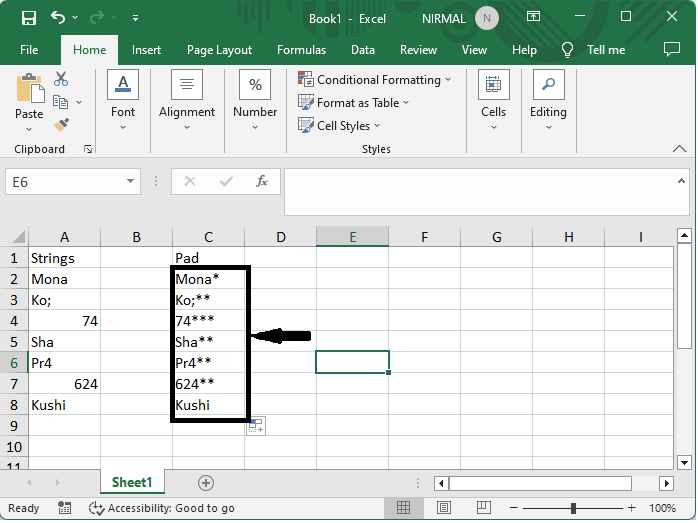Switch to Normal view
698x523 pixels.
pos(404,508)
